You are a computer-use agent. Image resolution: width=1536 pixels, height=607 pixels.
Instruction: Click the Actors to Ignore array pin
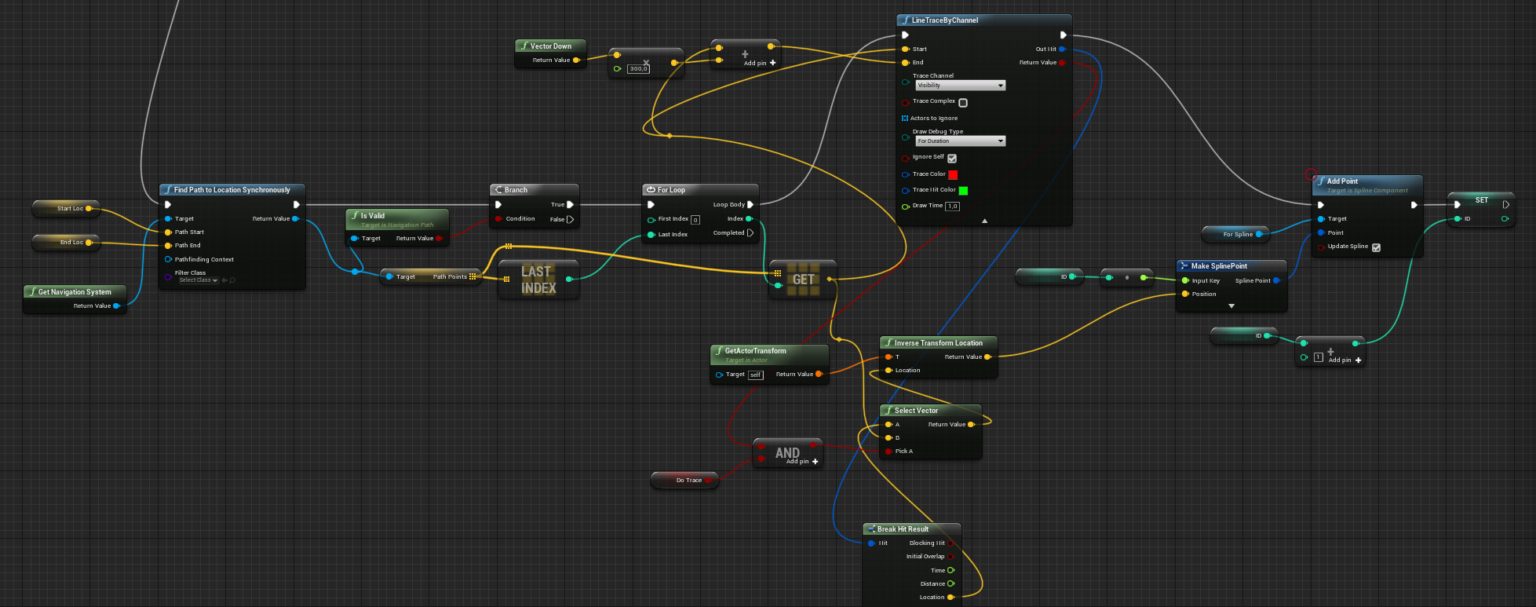tap(905, 118)
